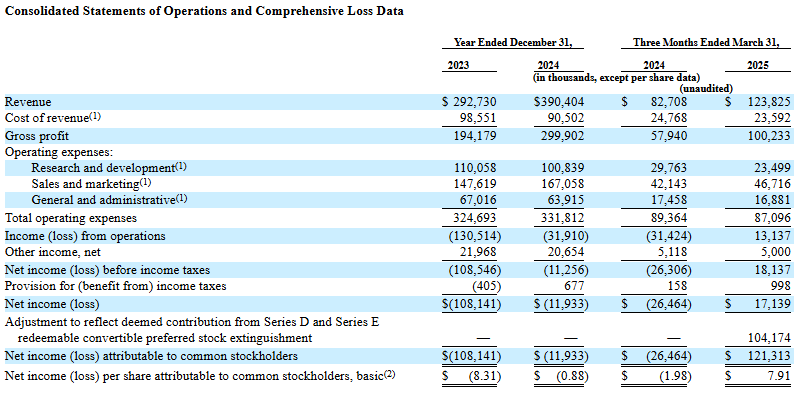Select 'Research and development' row label
Screen dimensions: 799x395
pyautogui.click(x=109, y=167)
